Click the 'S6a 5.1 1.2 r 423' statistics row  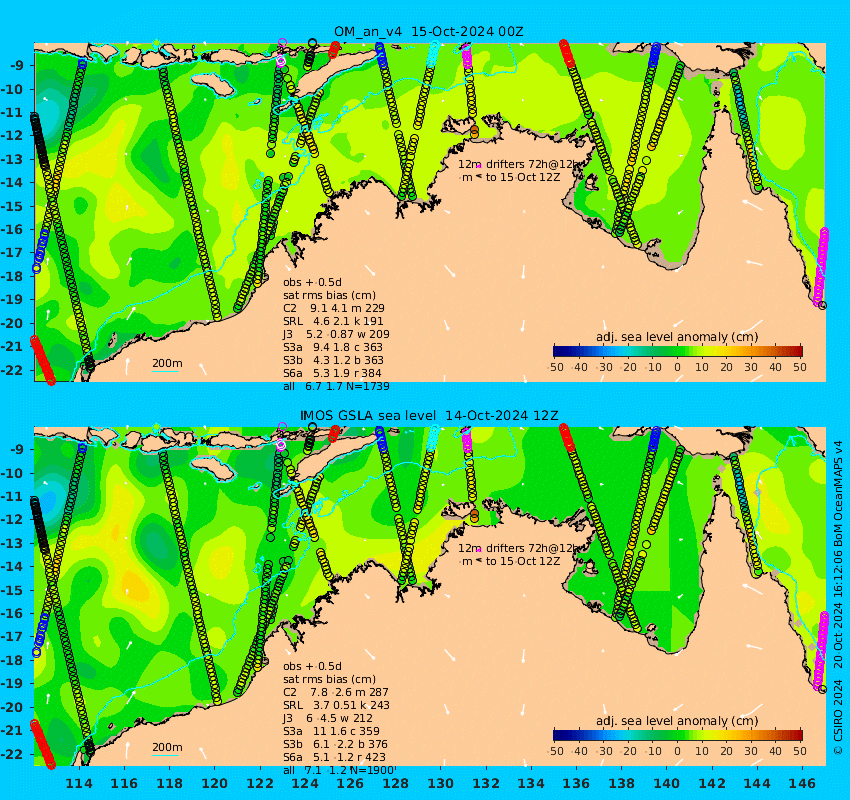point(334,758)
